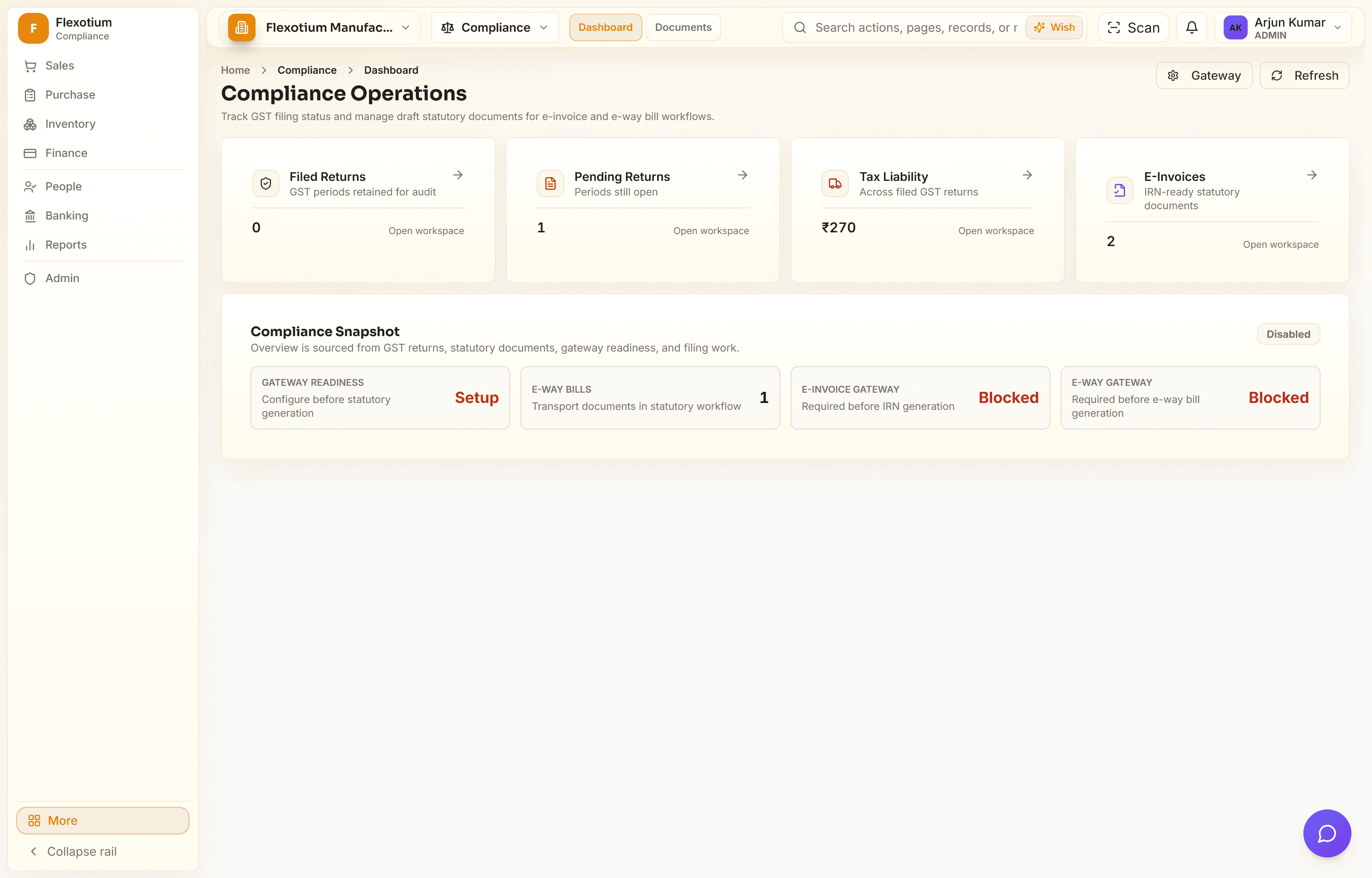The width and height of the screenshot is (1372, 878).
Task: Open Sales in the sidebar
Action: (x=102, y=66)
